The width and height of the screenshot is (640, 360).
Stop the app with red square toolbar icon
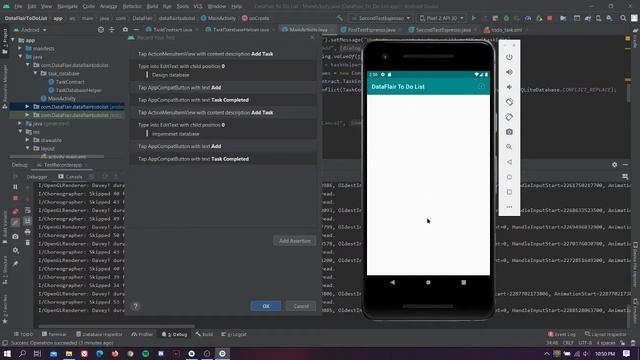[550, 18]
